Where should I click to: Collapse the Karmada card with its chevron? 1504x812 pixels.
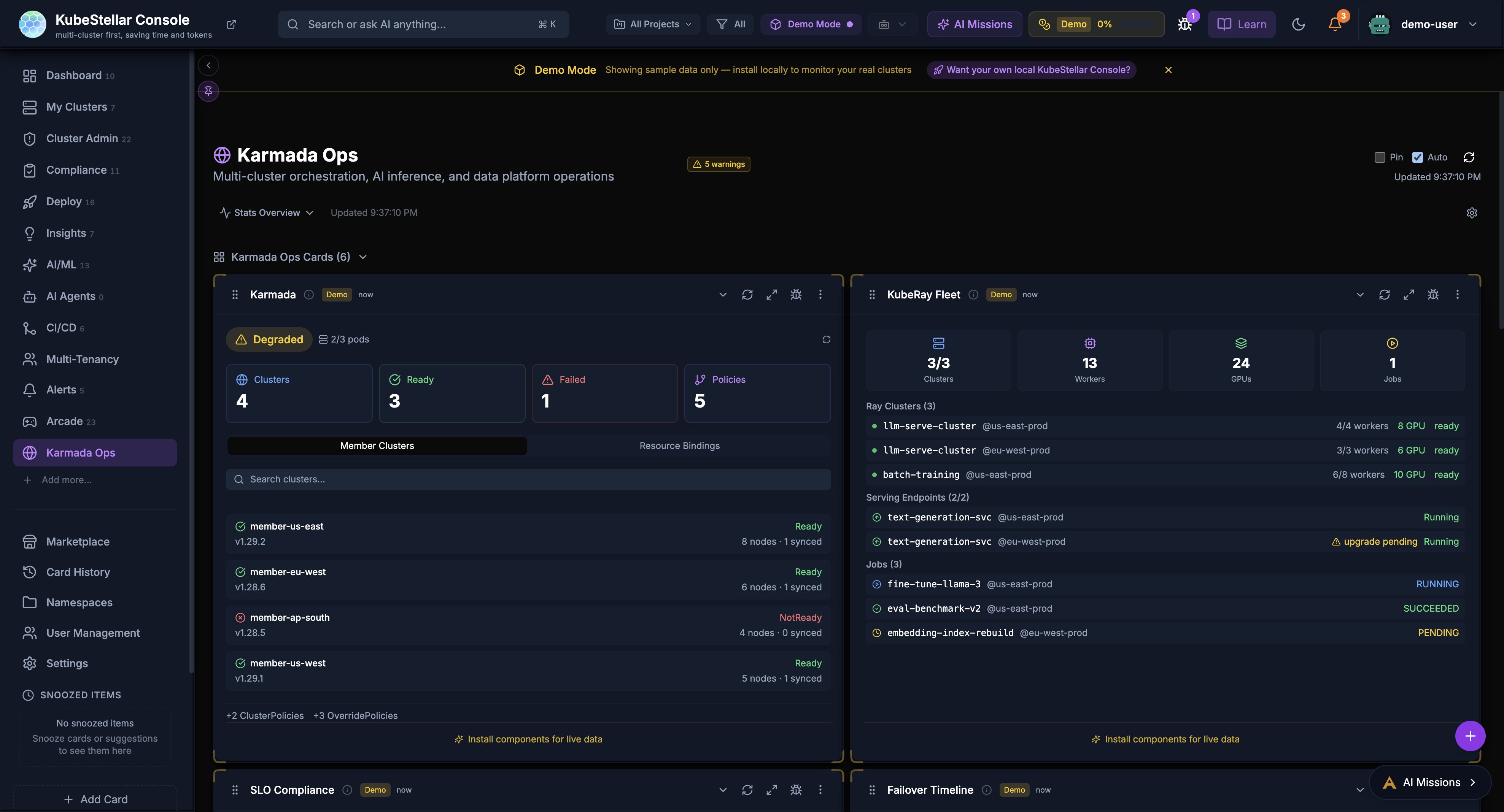[x=723, y=295]
